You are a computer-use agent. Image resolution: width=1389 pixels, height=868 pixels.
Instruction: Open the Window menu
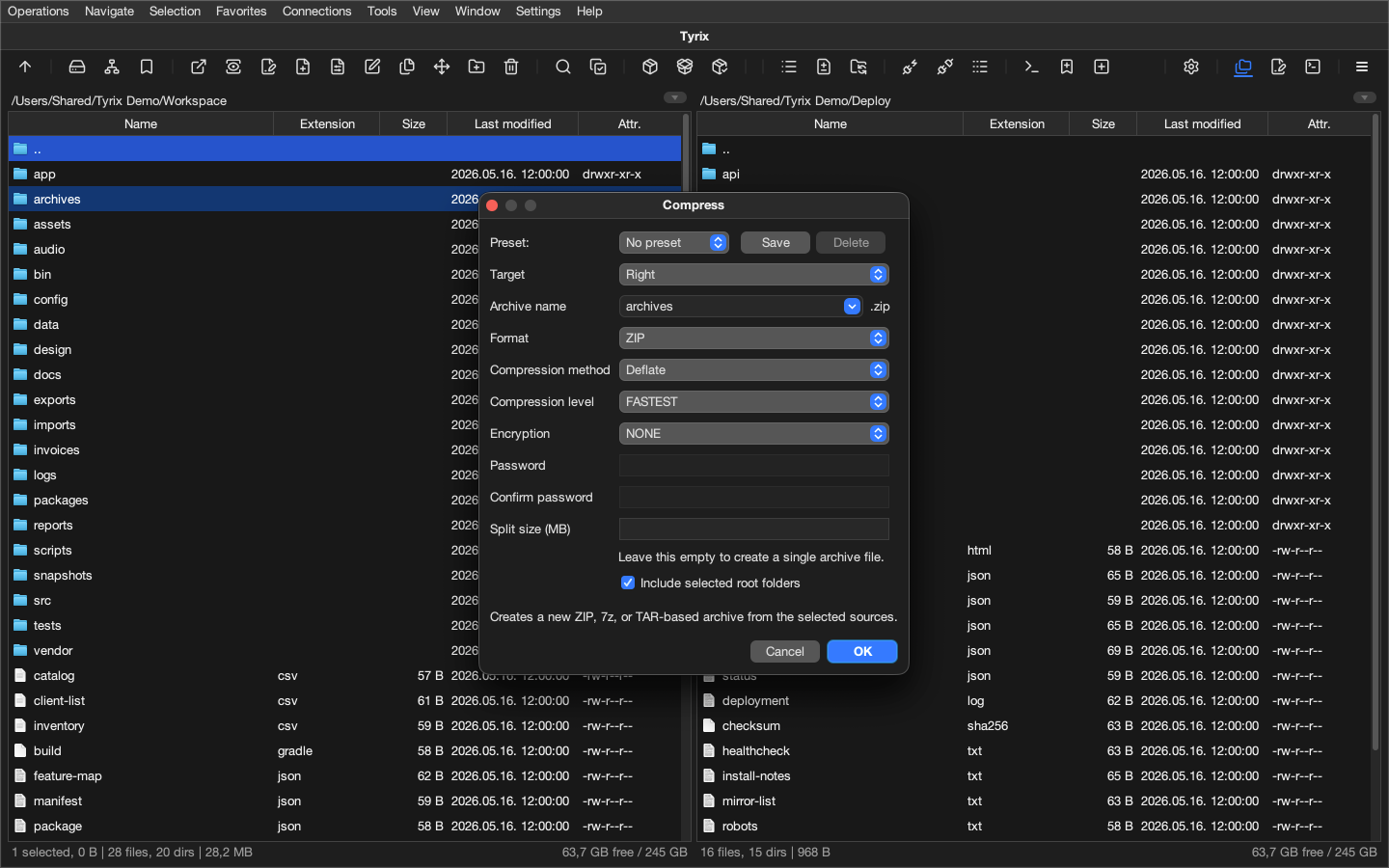click(477, 12)
